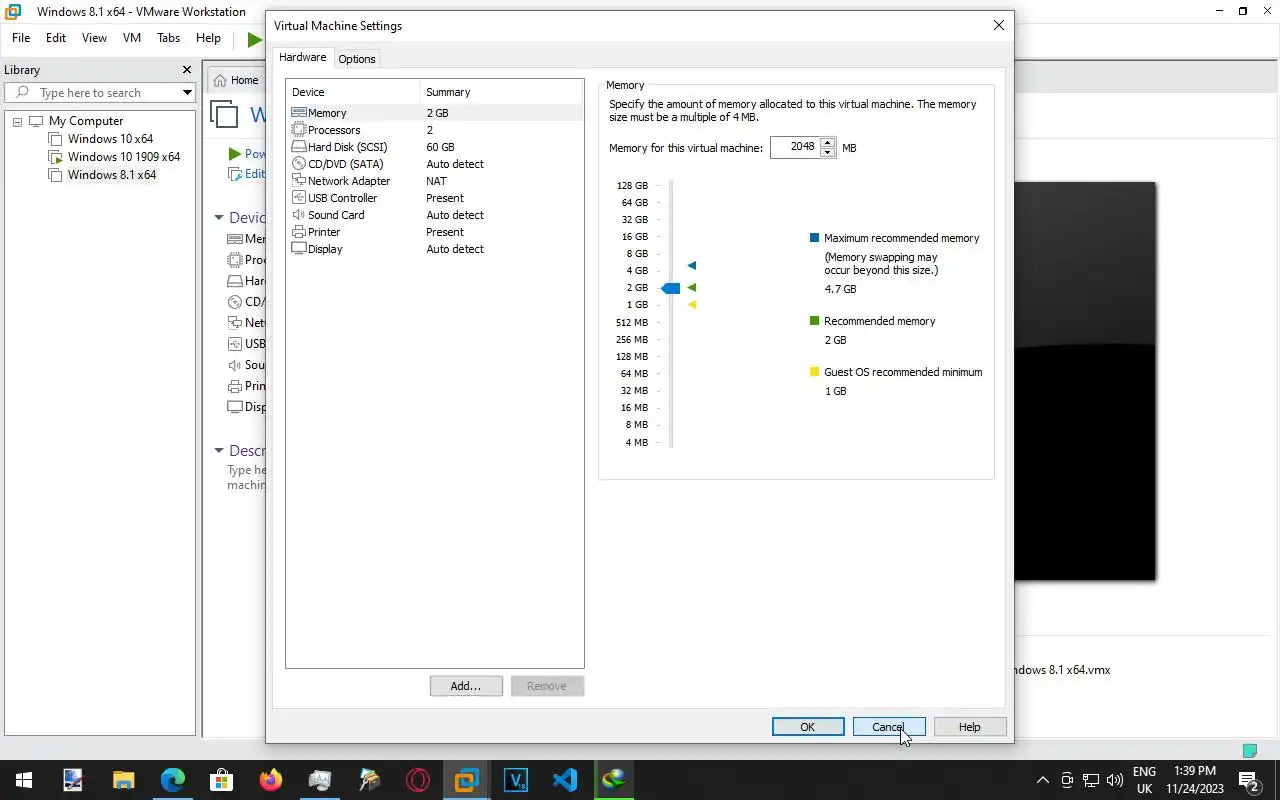Collapse the Description section in main window
This screenshot has height=800, width=1280.
219,451
